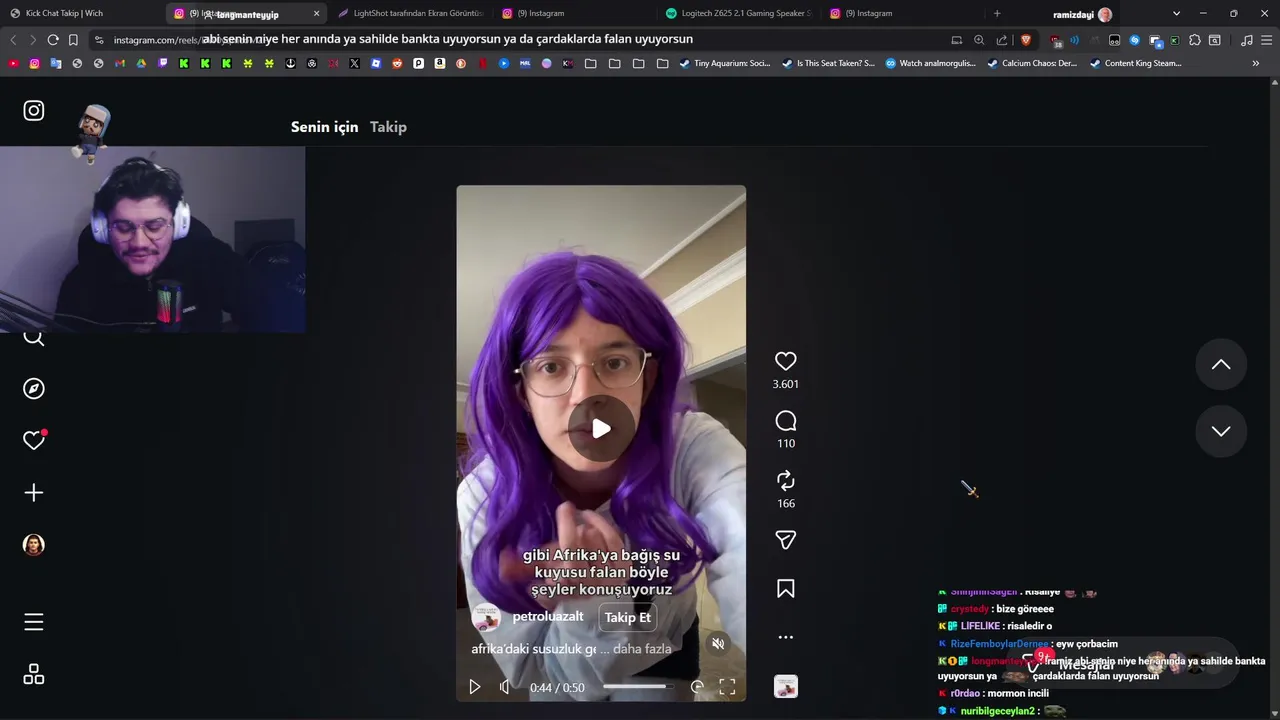This screenshot has height=720, width=1280.
Task: Switch to the 'Senin için' tab
Action: 324,127
